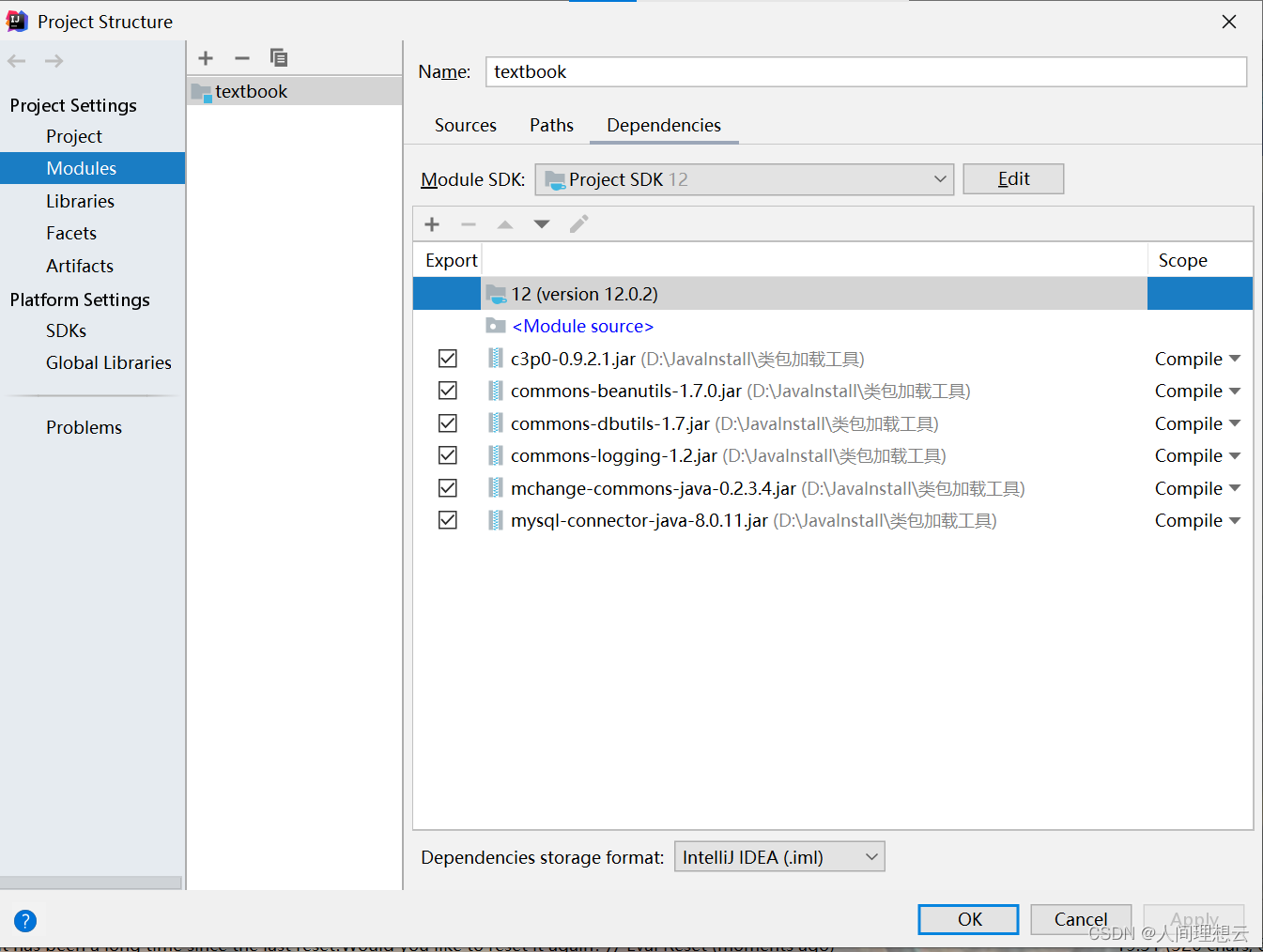The width and height of the screenshot is (1263, 952).
Task: Remove selected module with minus icon
Action: click(242, 58)
